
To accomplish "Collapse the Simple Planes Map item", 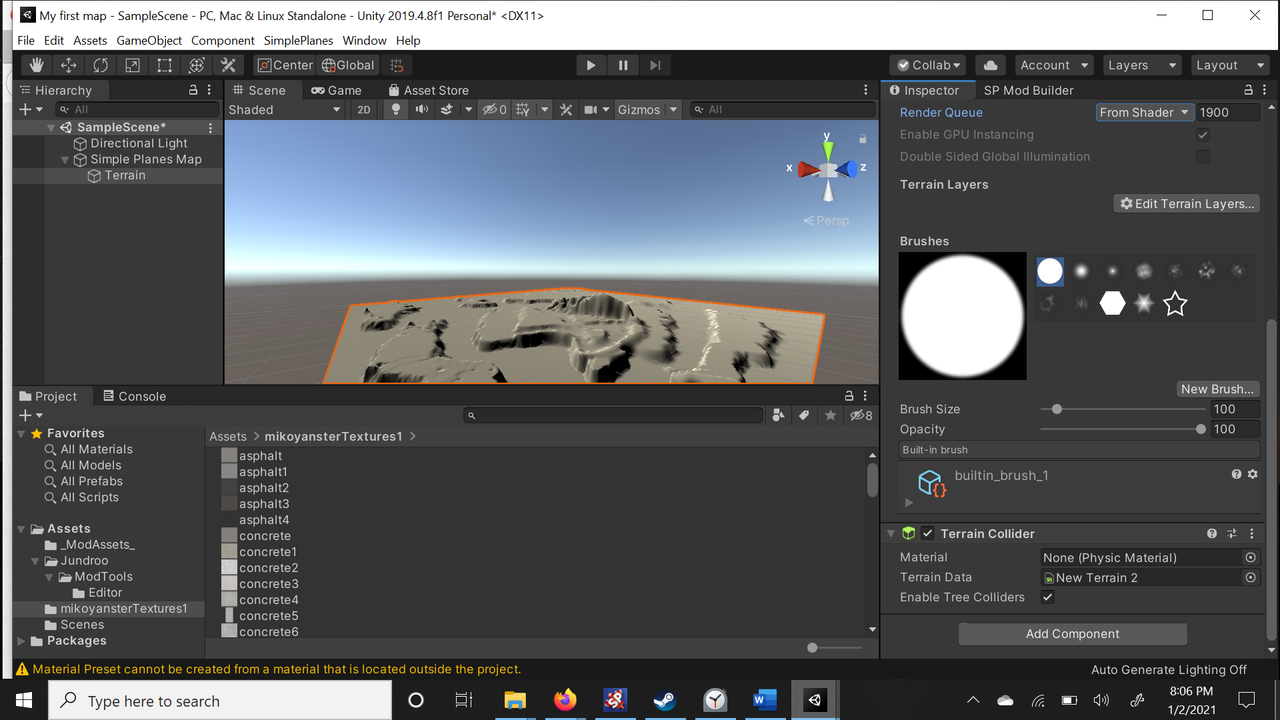I will (x=66, y=159).
